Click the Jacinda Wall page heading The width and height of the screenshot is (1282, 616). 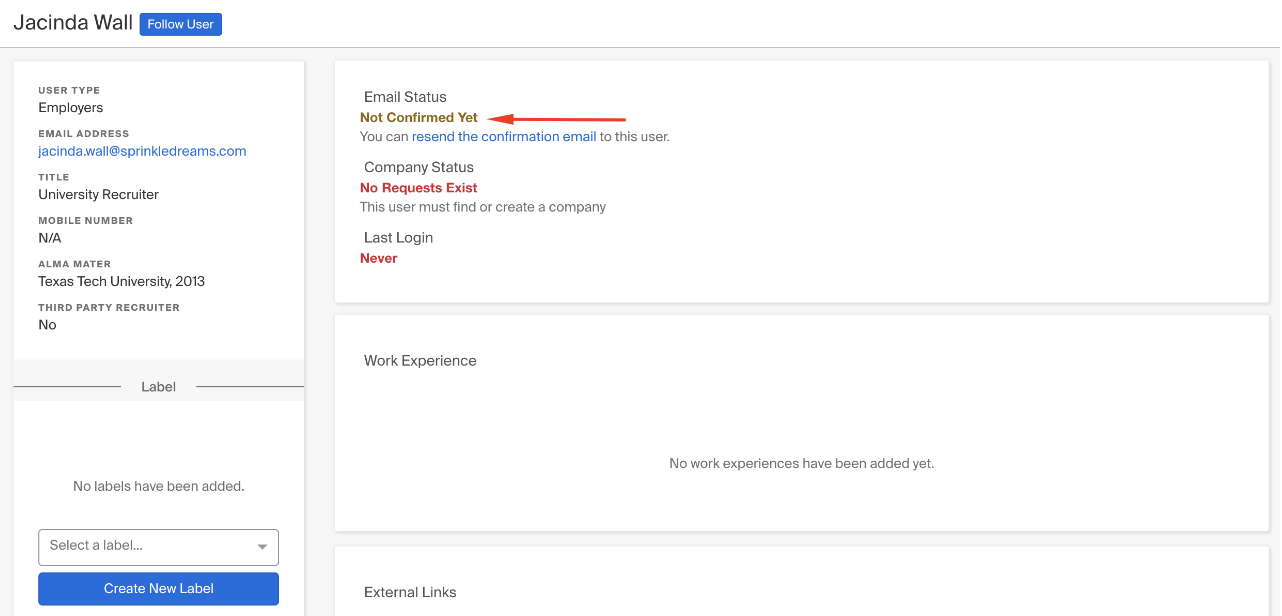point(73,23)
